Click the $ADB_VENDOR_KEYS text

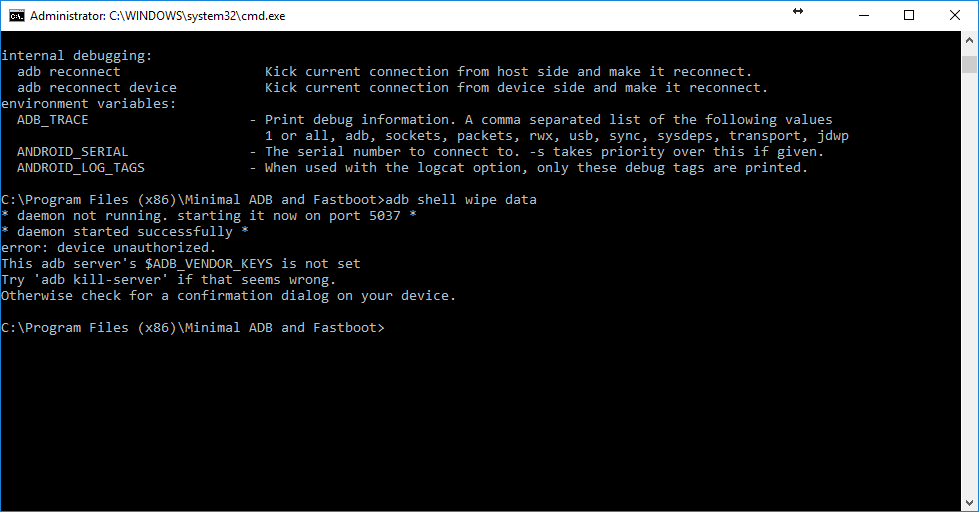pos(209,264)
